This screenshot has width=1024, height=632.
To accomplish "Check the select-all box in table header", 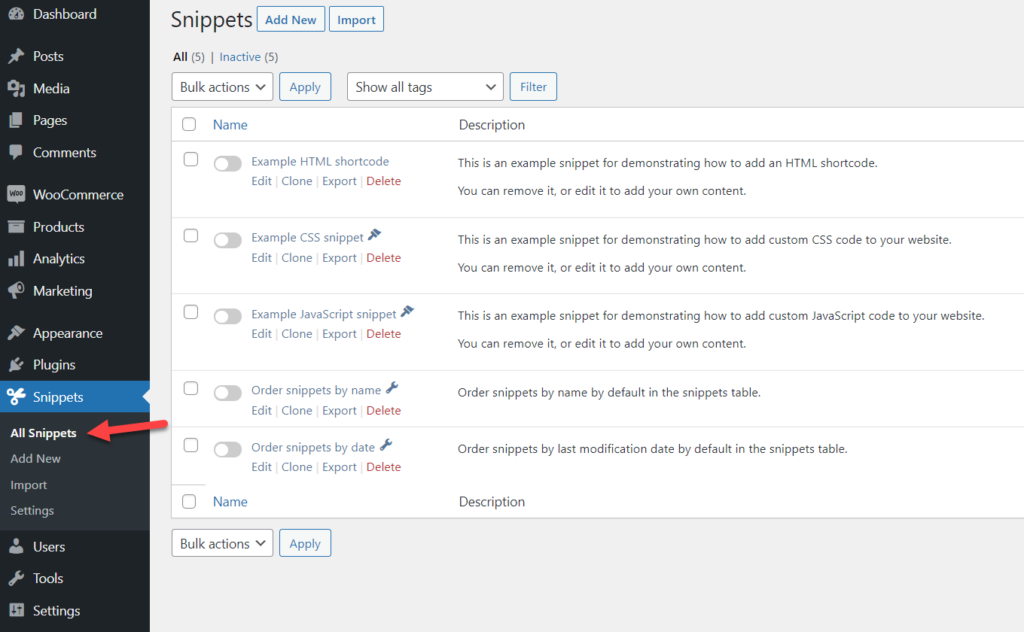I will [x=189, y=124].
